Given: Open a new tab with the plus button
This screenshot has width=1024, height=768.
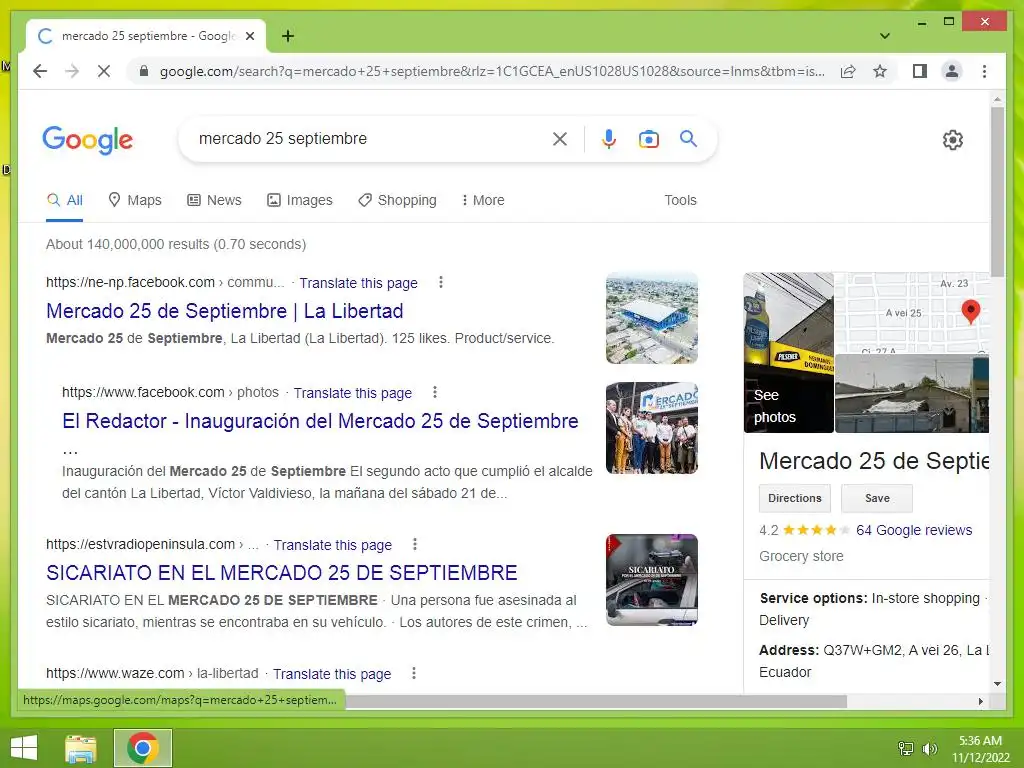Looking at the screenshot, I should 288,36.
